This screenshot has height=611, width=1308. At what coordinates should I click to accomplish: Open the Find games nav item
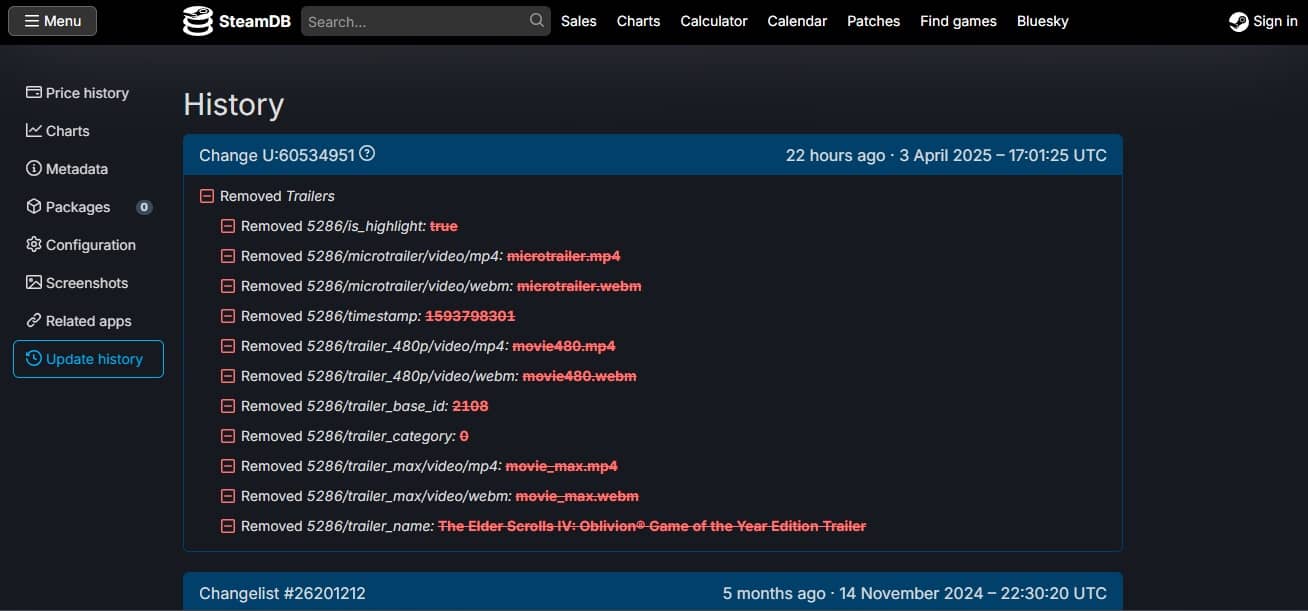[958, 21]
